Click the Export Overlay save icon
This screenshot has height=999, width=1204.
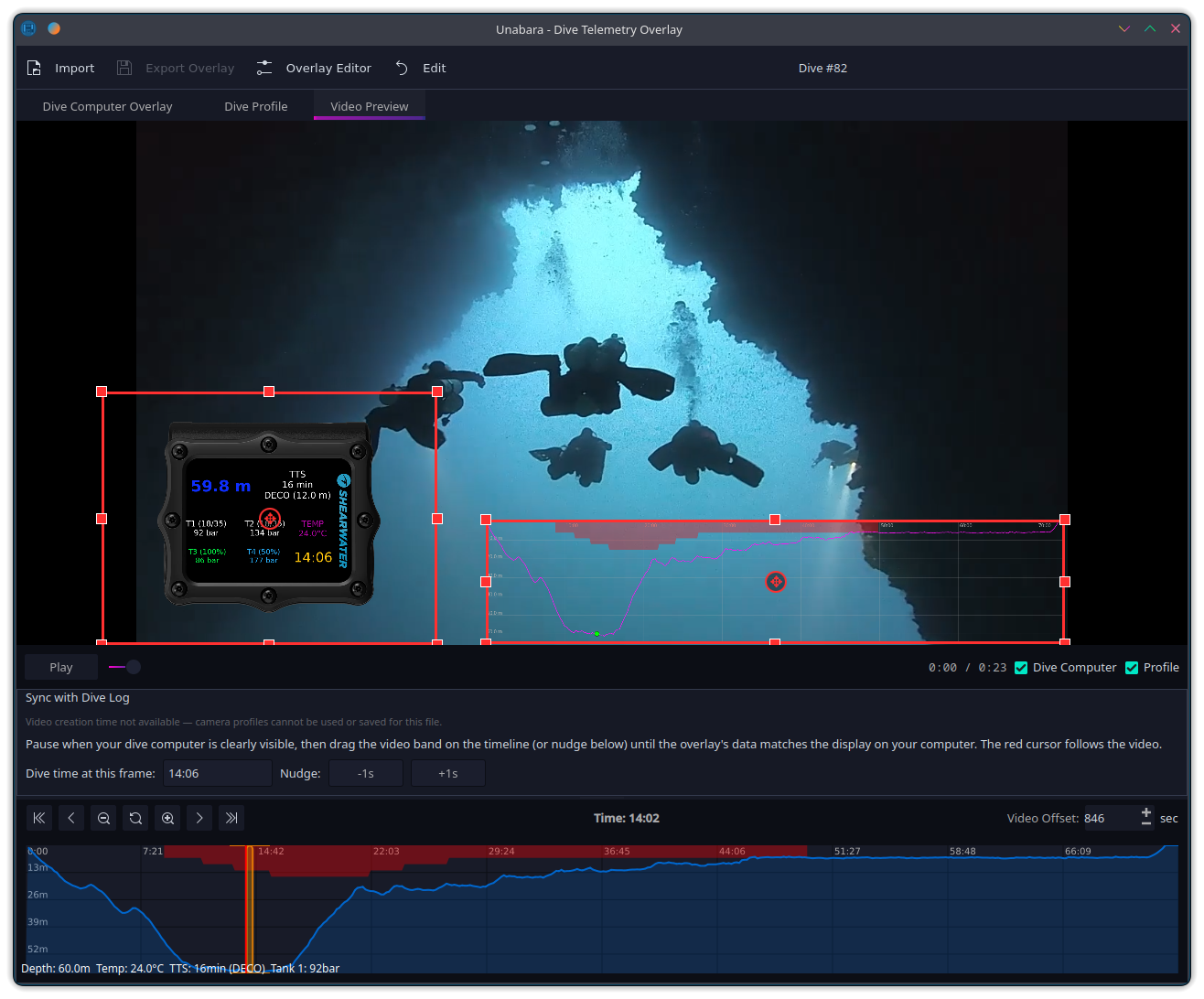124,68
